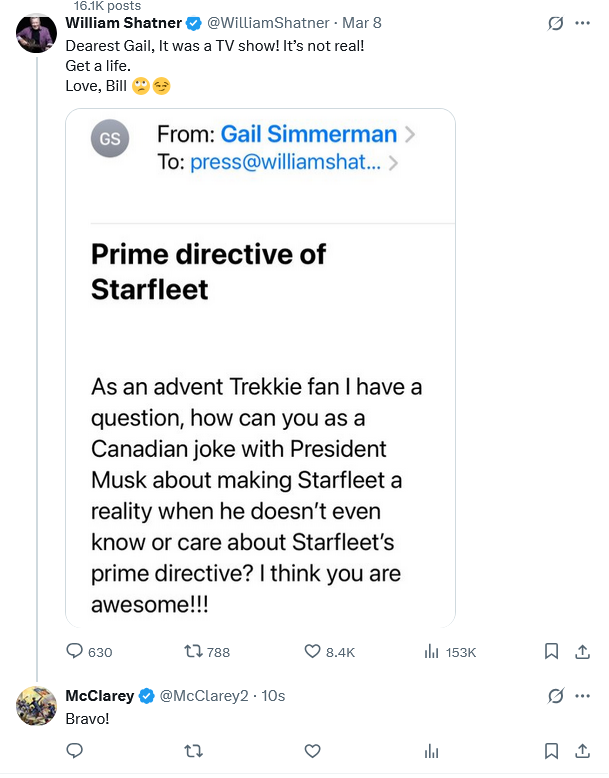Like William Shatner's post
The width and height of the screenshot is (609, 778).
click(x=312, y=651)
